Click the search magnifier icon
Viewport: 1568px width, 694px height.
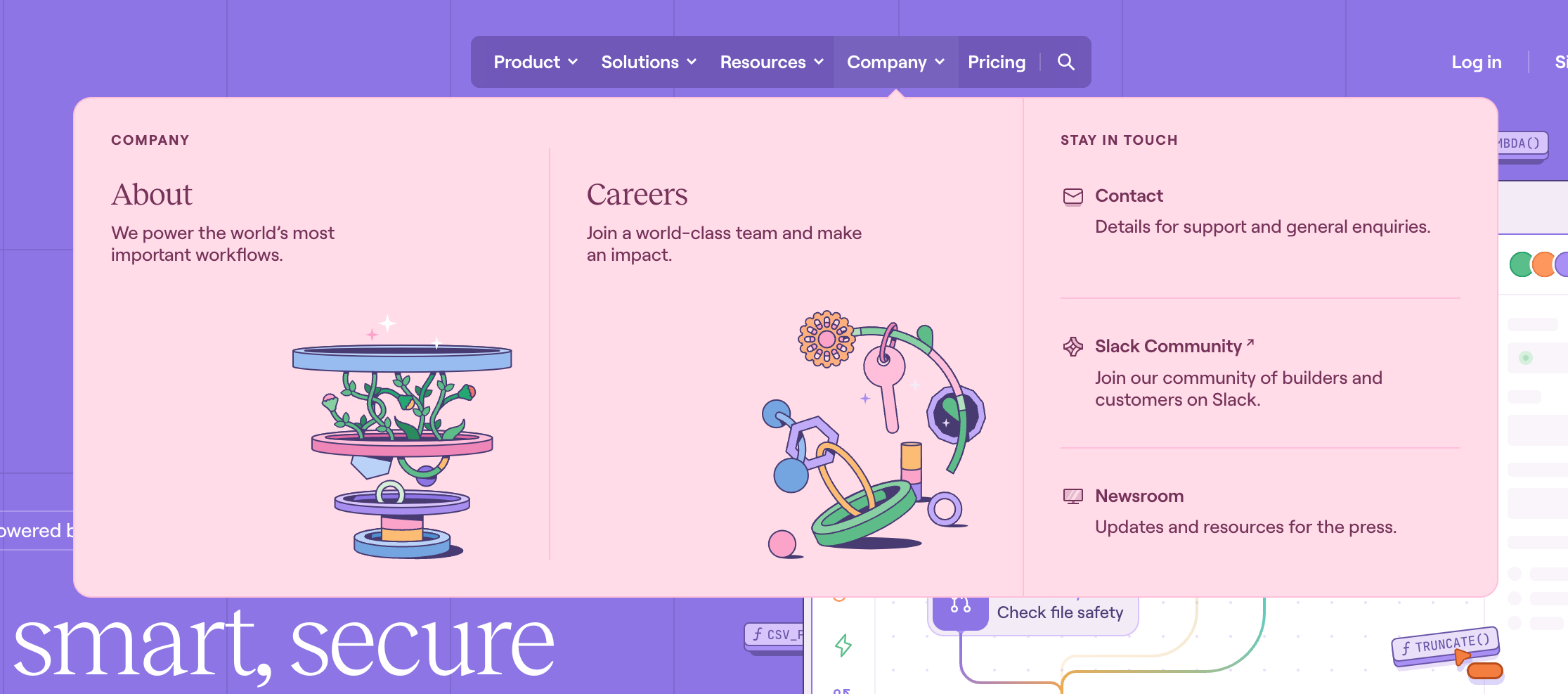click(x=1065, y=62)
